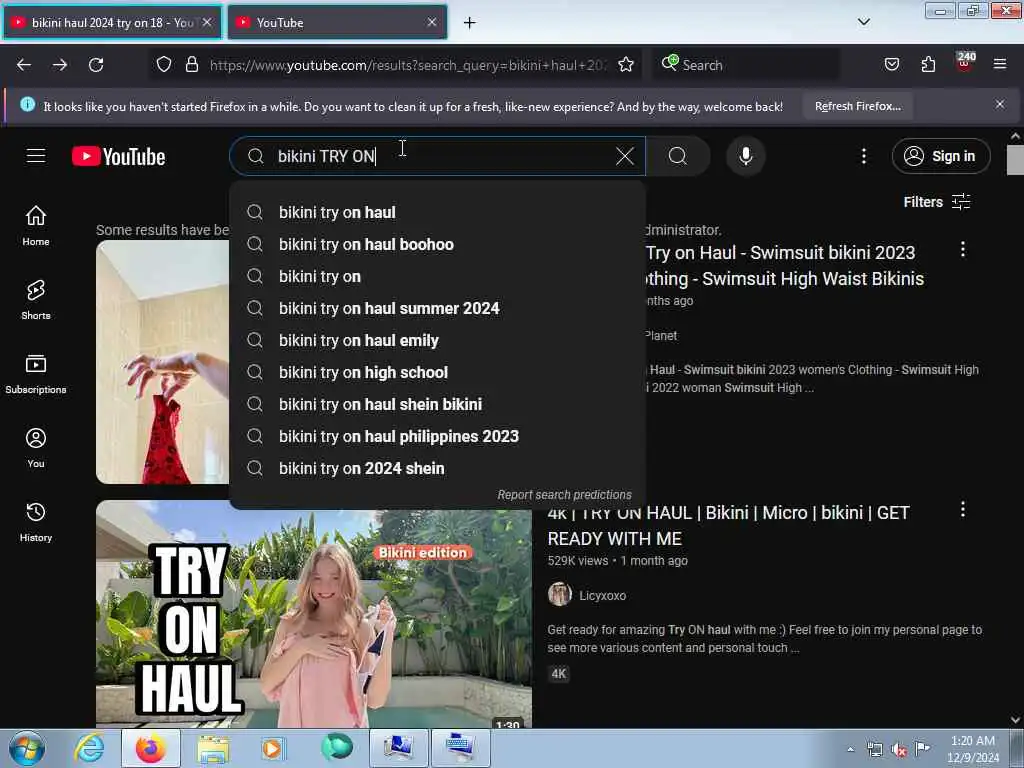Go to Home in the sidebar
1024x768 pixels.
[x=36, y=225]
